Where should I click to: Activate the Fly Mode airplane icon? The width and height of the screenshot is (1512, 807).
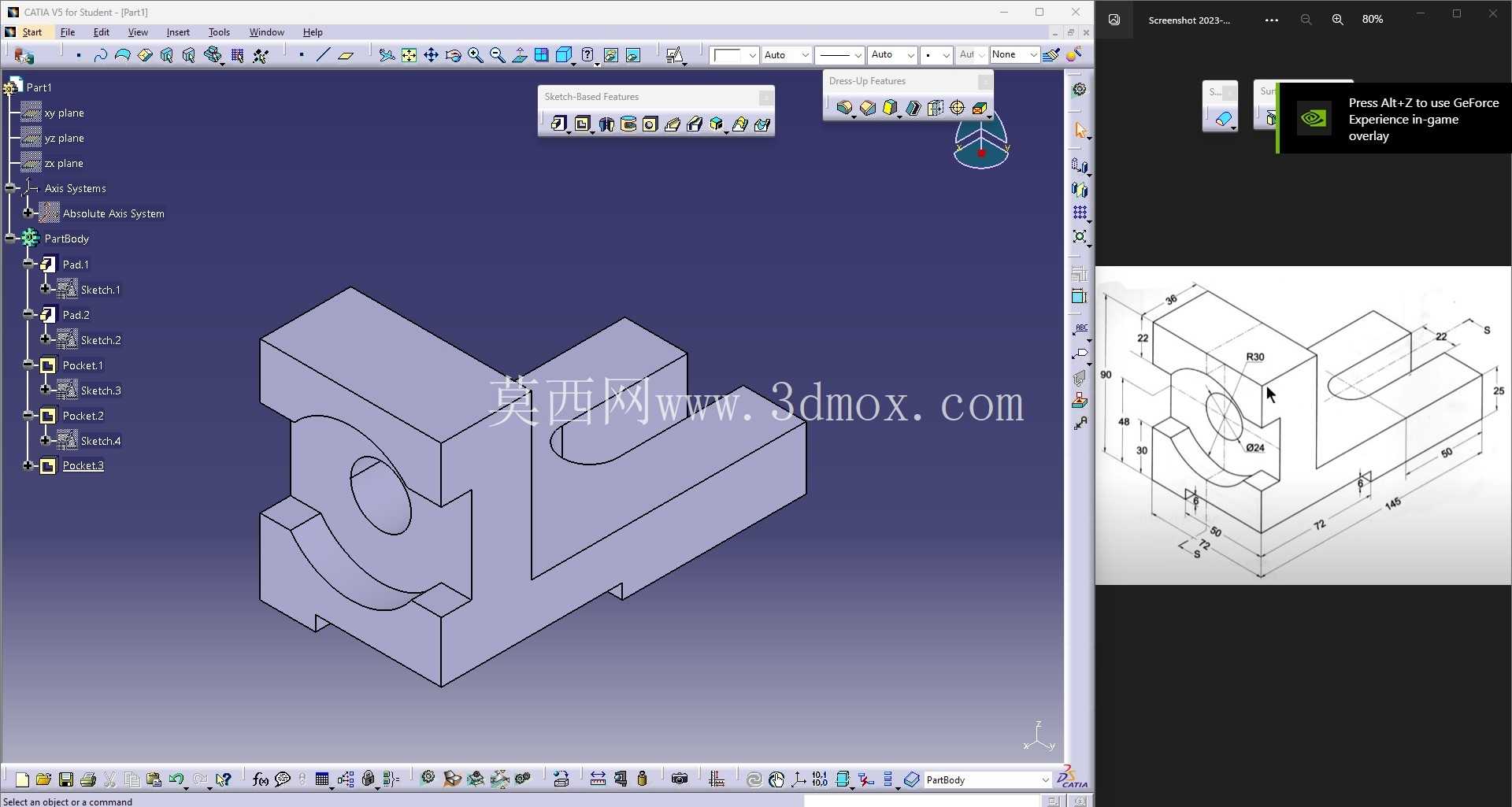[x=387, y=55]
